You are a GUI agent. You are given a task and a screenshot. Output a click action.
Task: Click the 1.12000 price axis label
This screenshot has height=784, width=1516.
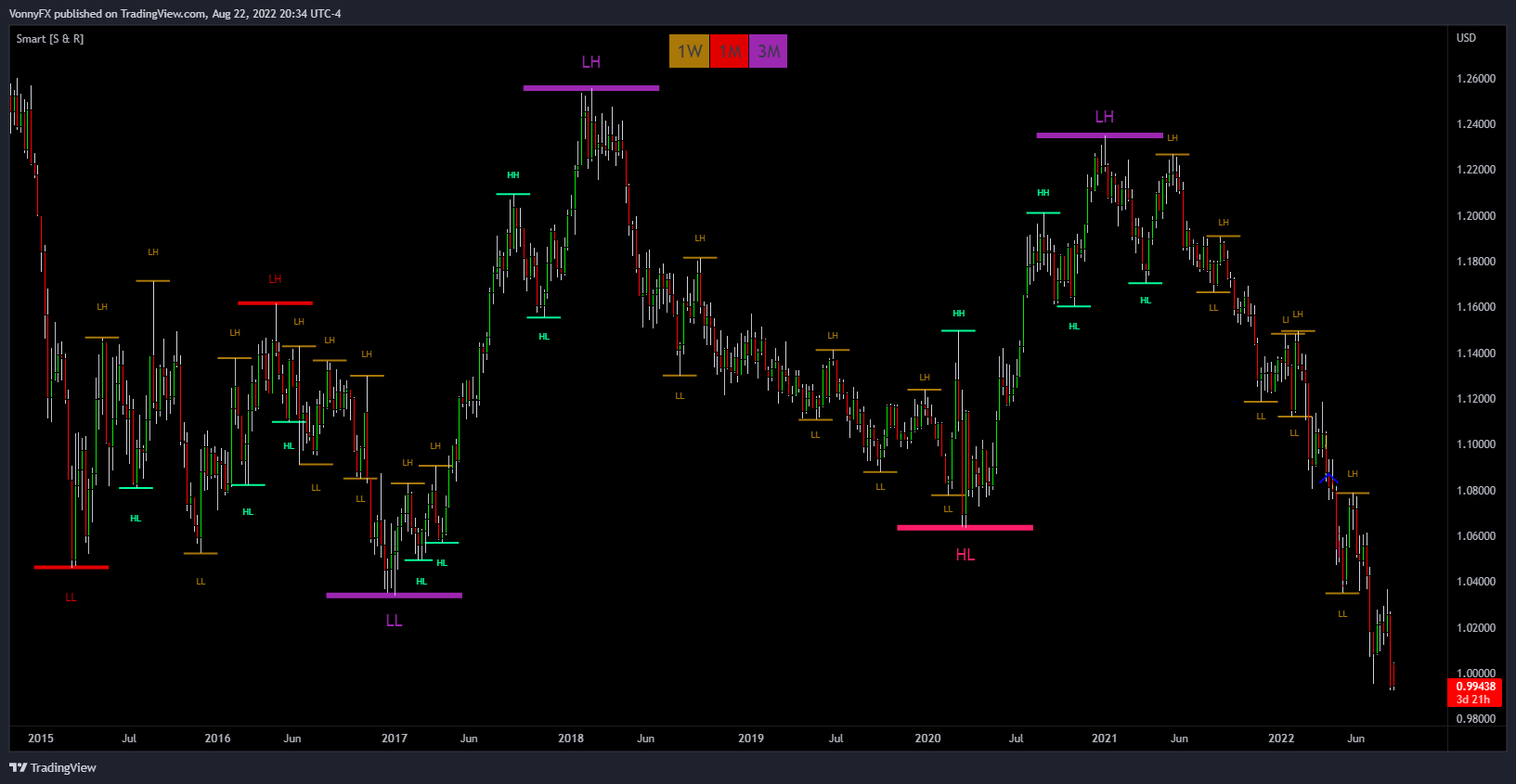coord(1476,399)
